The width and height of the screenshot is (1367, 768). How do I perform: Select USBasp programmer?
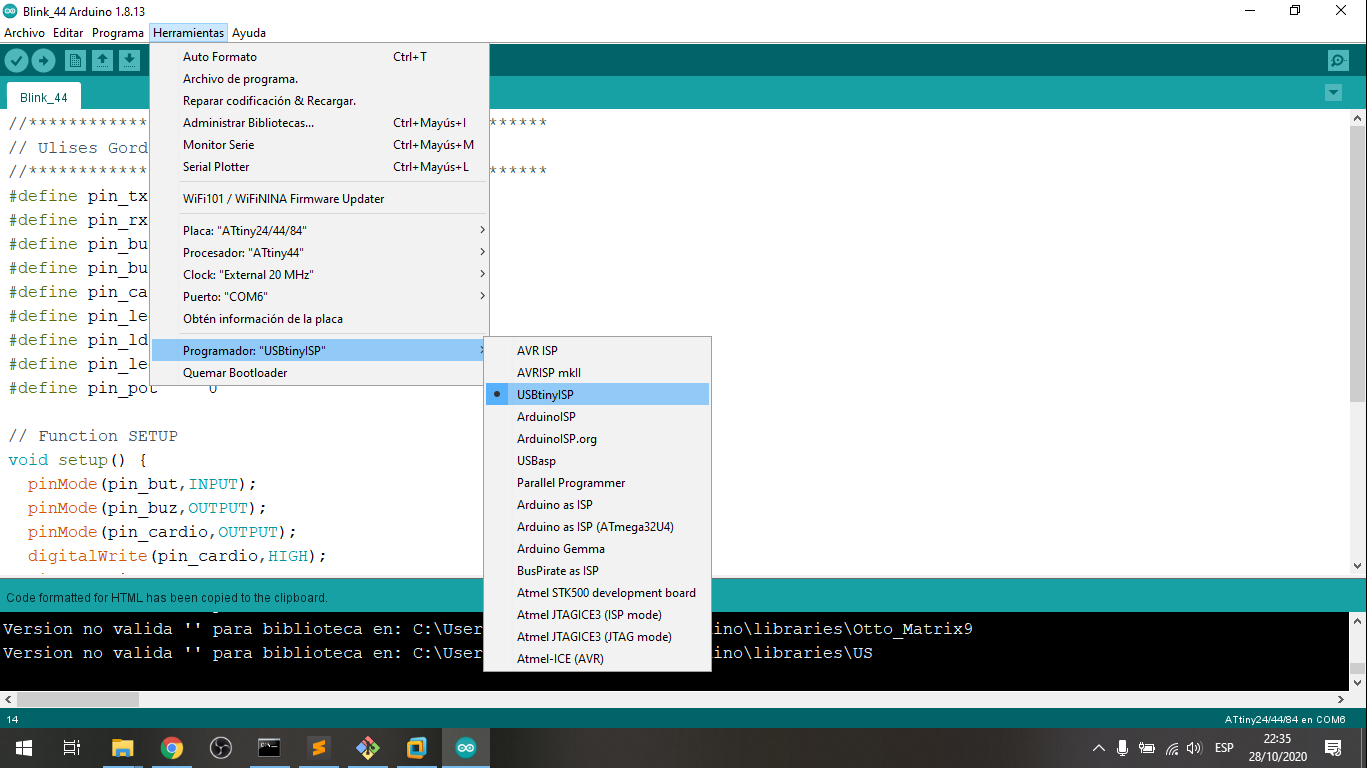(597, 461)
